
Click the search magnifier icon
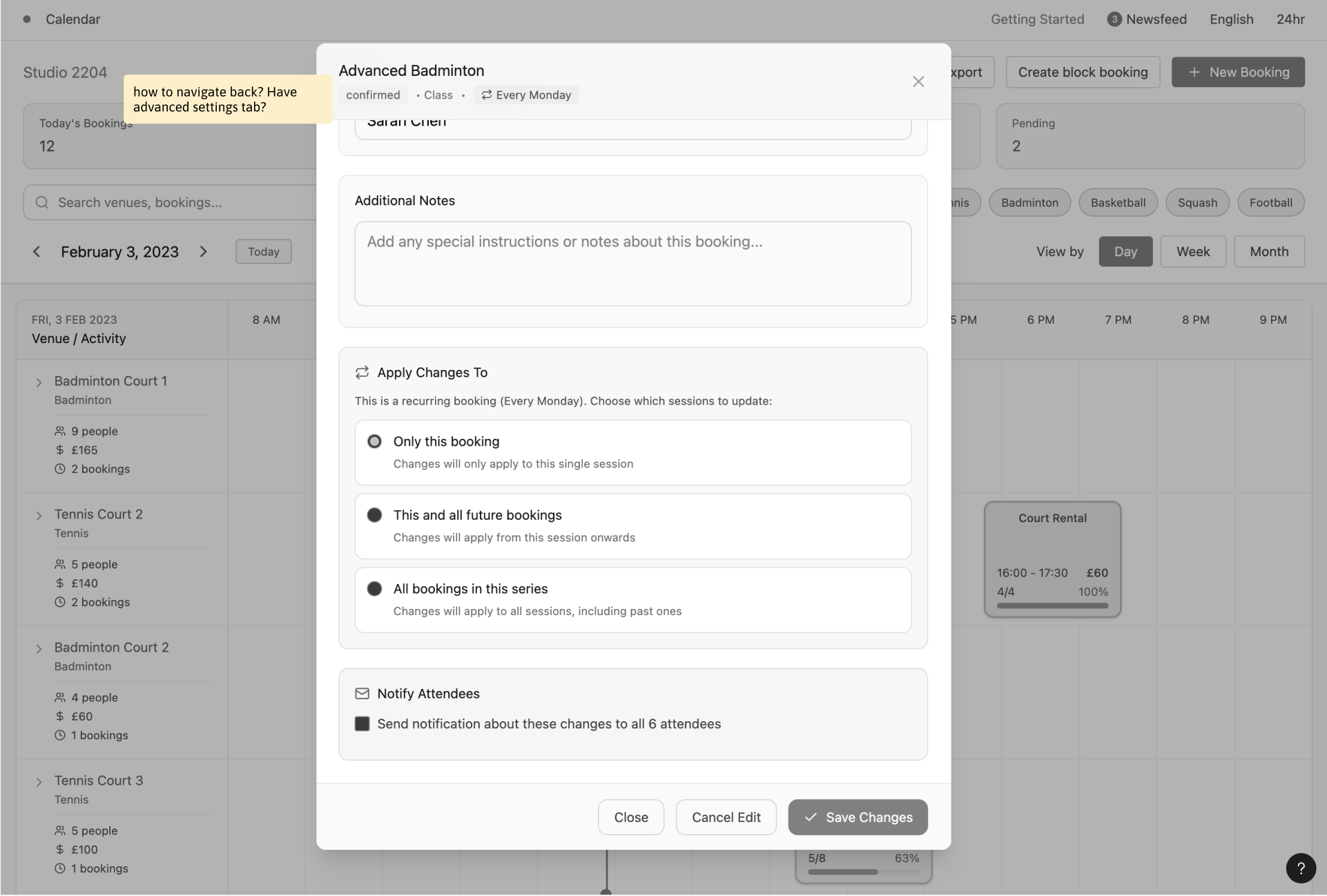pyautogui.click(x=42, y=202)
